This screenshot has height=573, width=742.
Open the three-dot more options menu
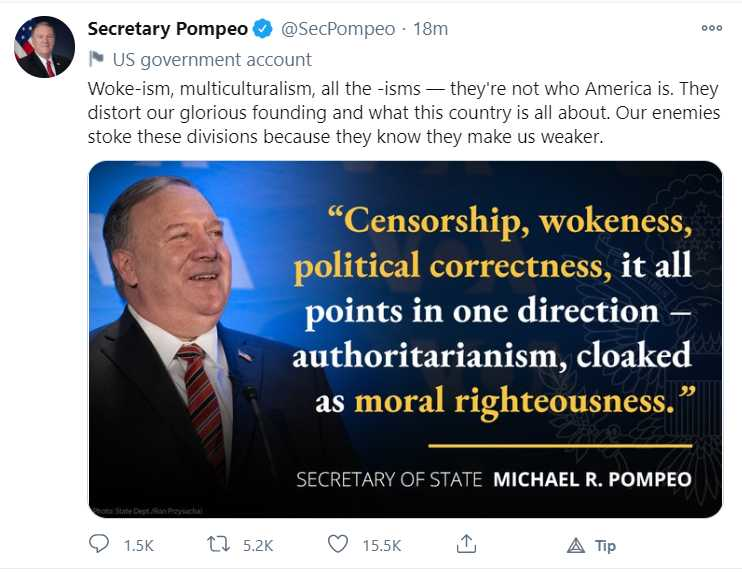(711, 28)
